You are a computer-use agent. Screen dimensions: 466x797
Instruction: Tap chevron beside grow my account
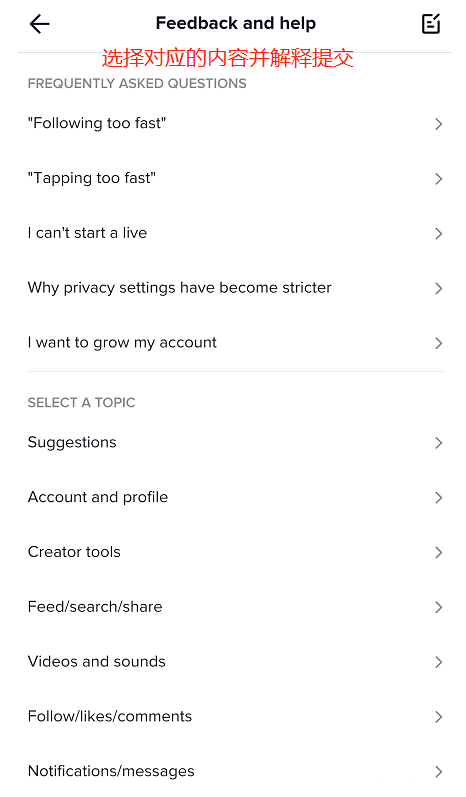(439, 344)
